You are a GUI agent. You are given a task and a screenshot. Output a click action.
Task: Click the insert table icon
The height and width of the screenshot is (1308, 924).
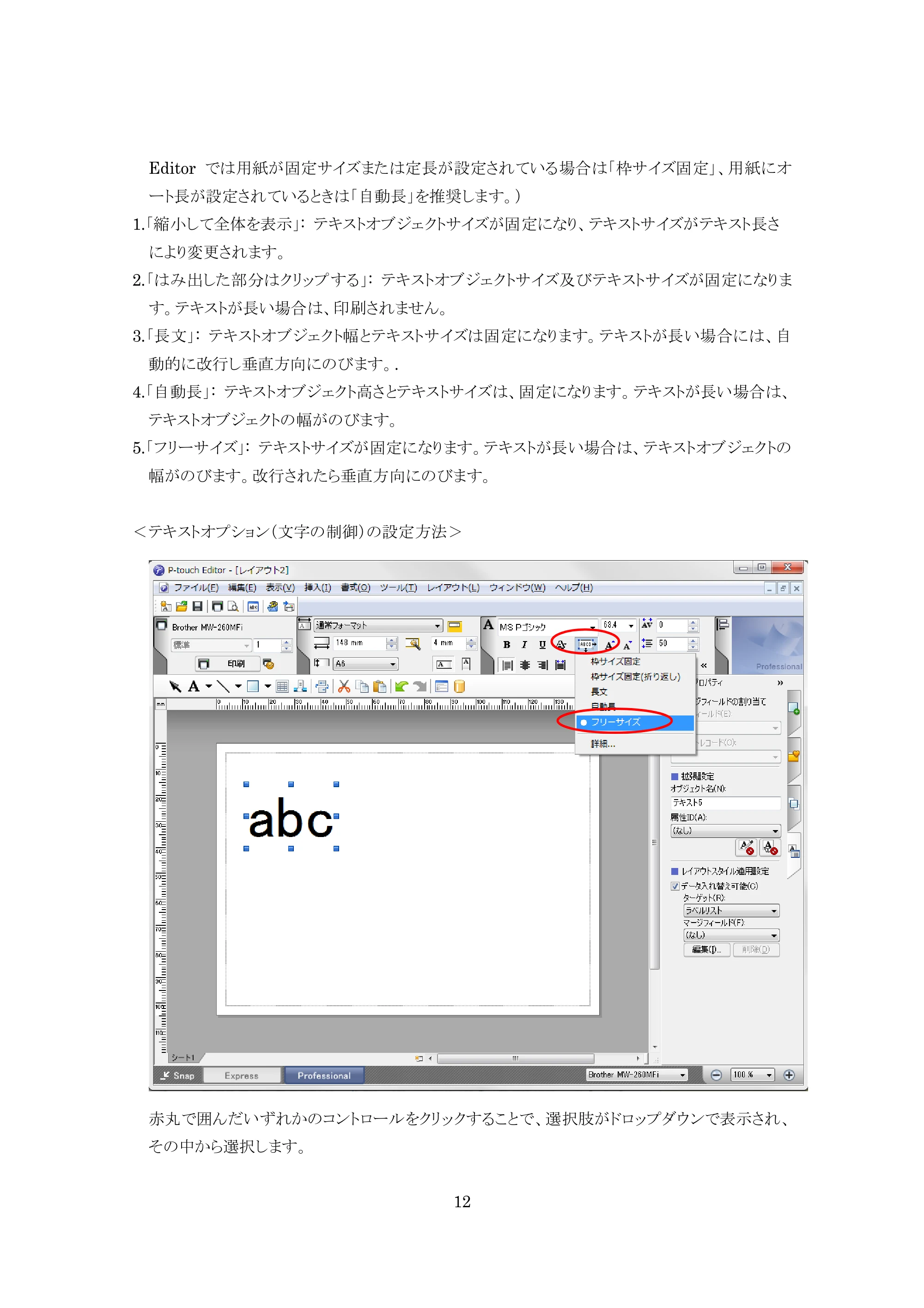click(x=282, y=686)
